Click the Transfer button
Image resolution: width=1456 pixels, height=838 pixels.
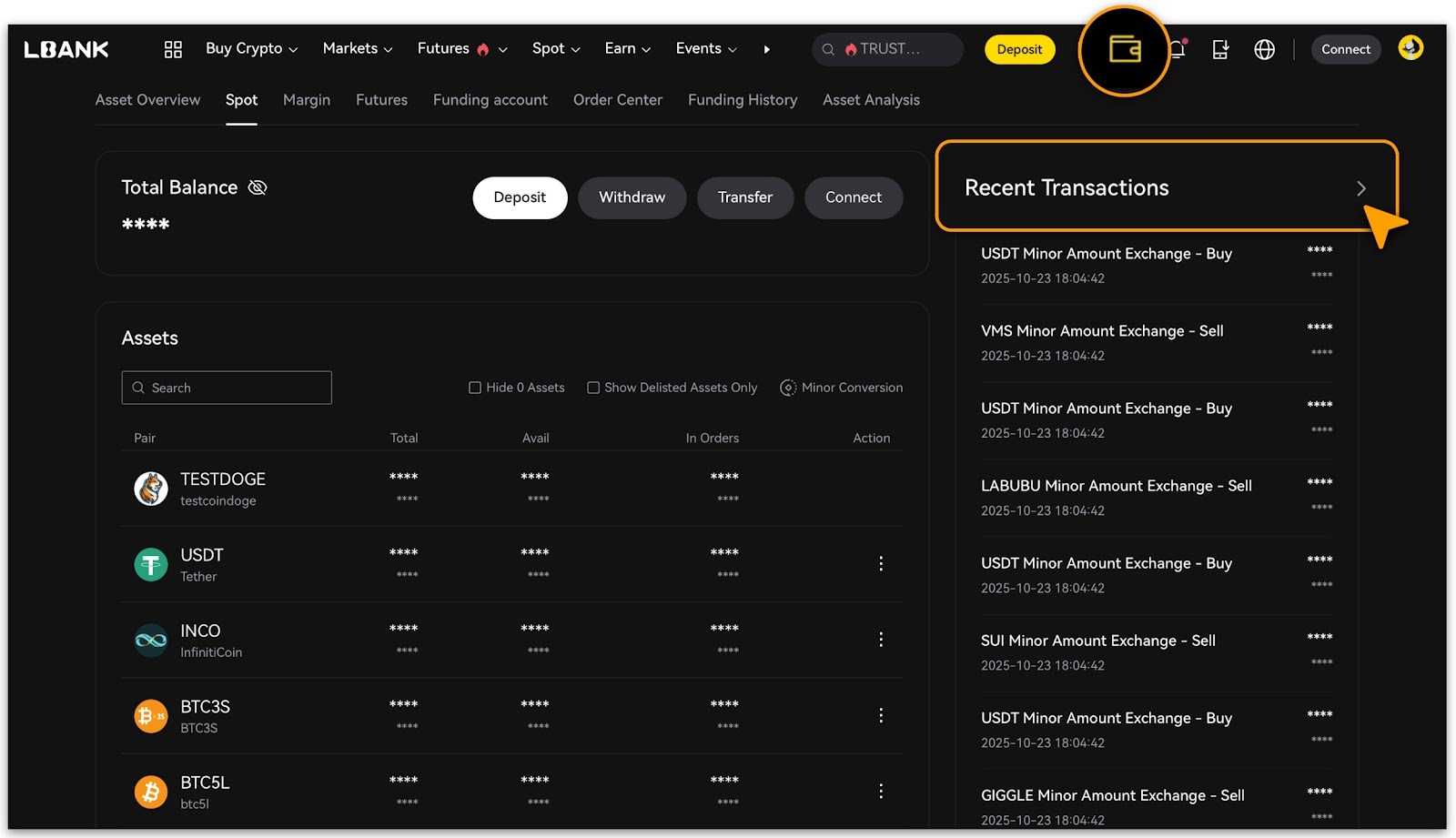tap(744, 197)
